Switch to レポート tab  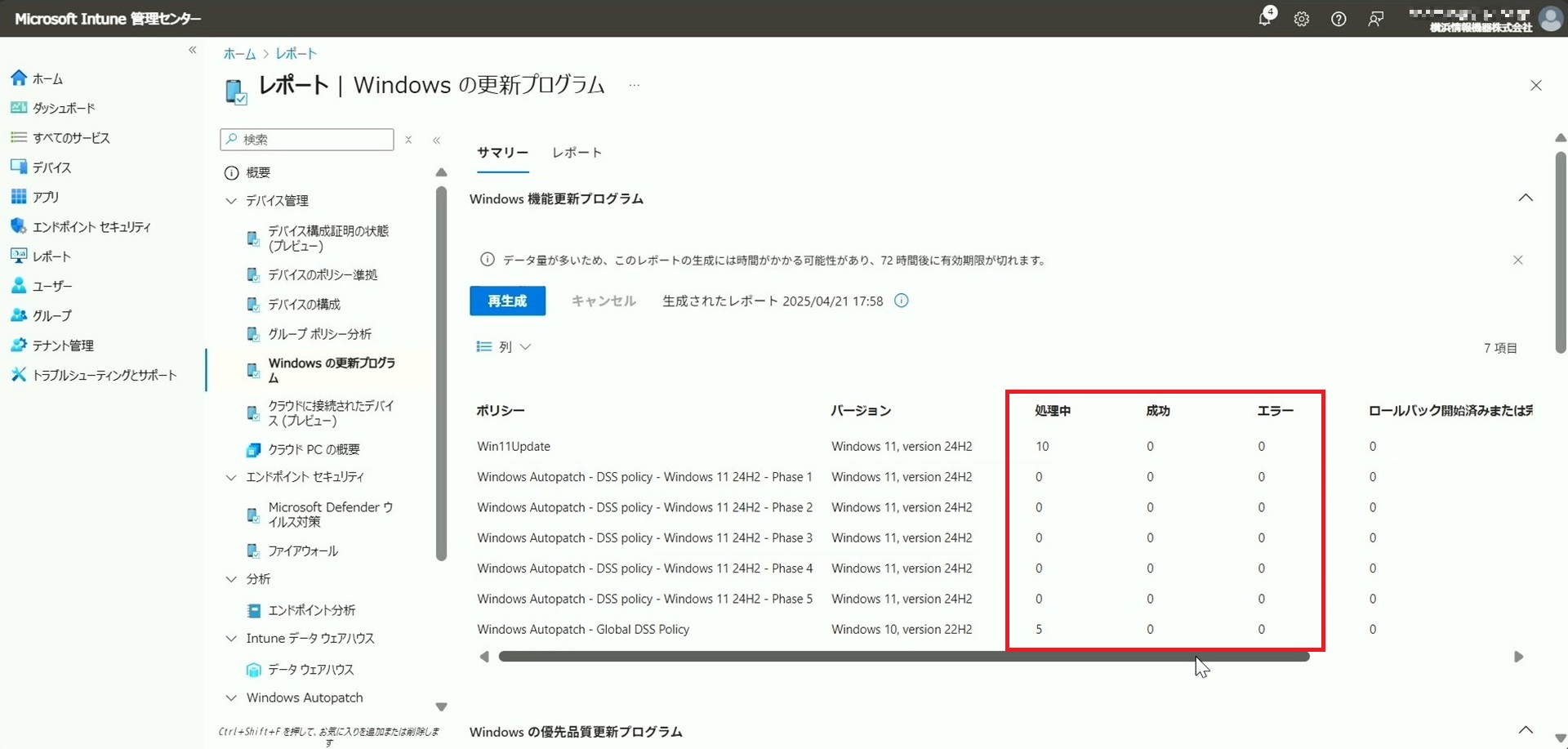(x=577, y=153)
